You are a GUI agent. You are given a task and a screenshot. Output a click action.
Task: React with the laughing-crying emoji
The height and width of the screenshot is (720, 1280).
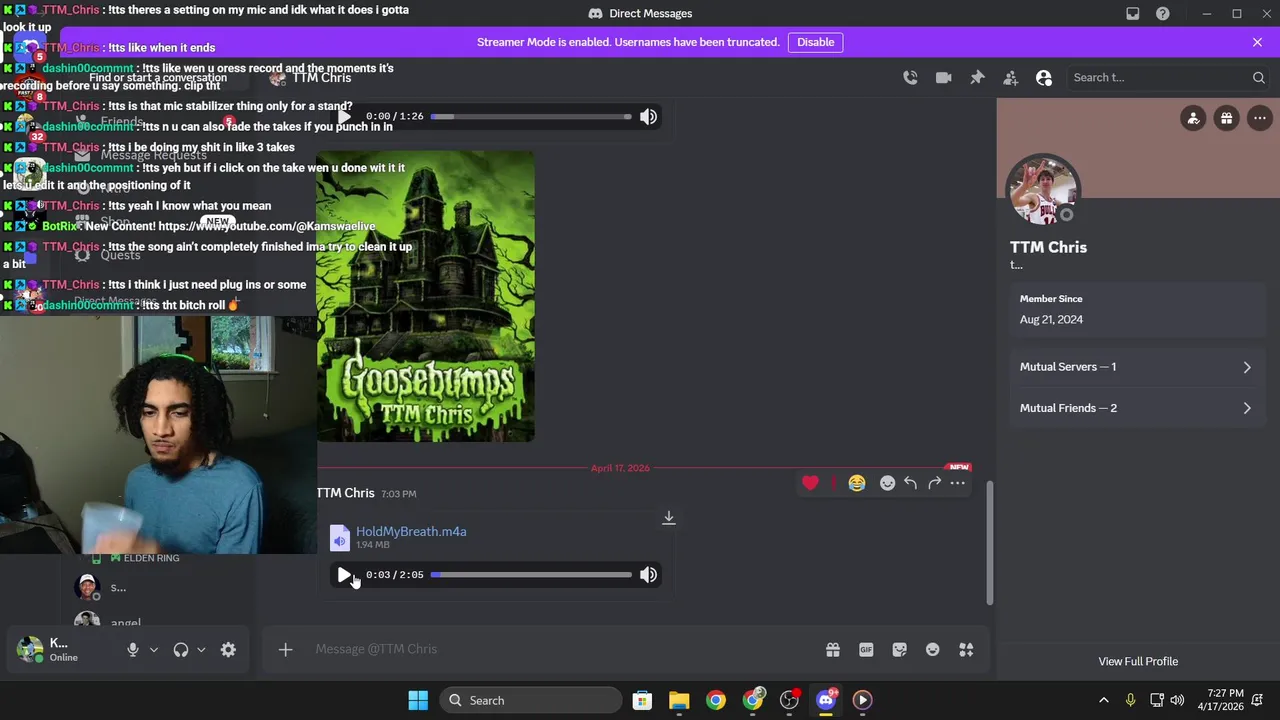click(857, 483)
